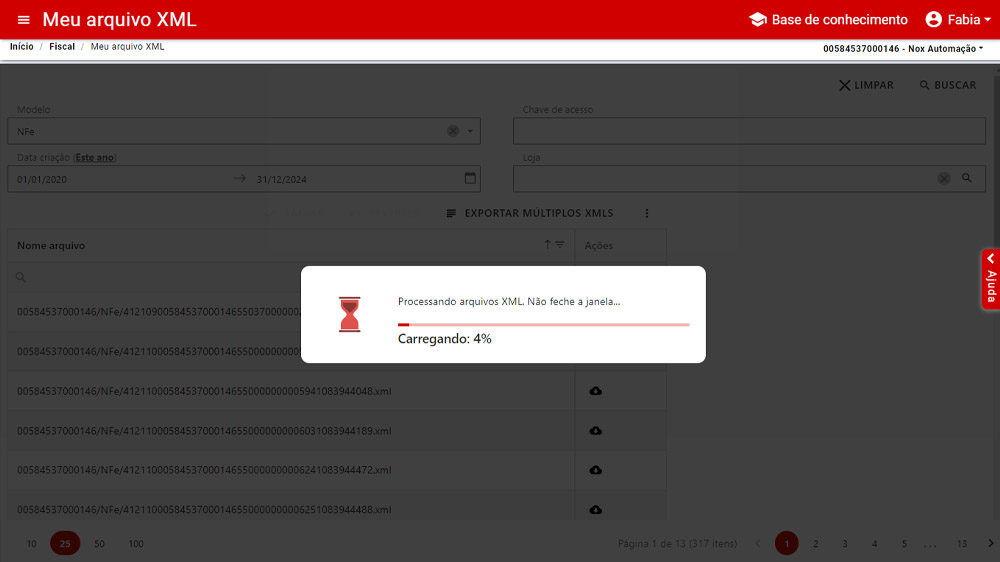Click the Loja search magnifier icon
The height and width of the screenshot is (562, 1000).
click(967, 178)
